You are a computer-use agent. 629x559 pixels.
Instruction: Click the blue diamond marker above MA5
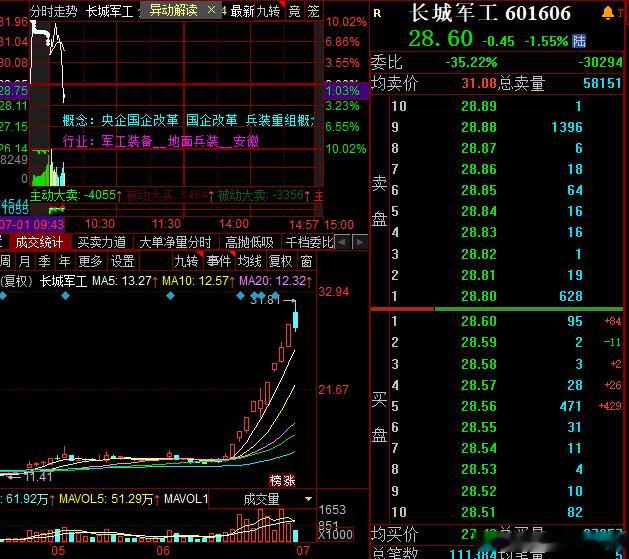(65, 296)
